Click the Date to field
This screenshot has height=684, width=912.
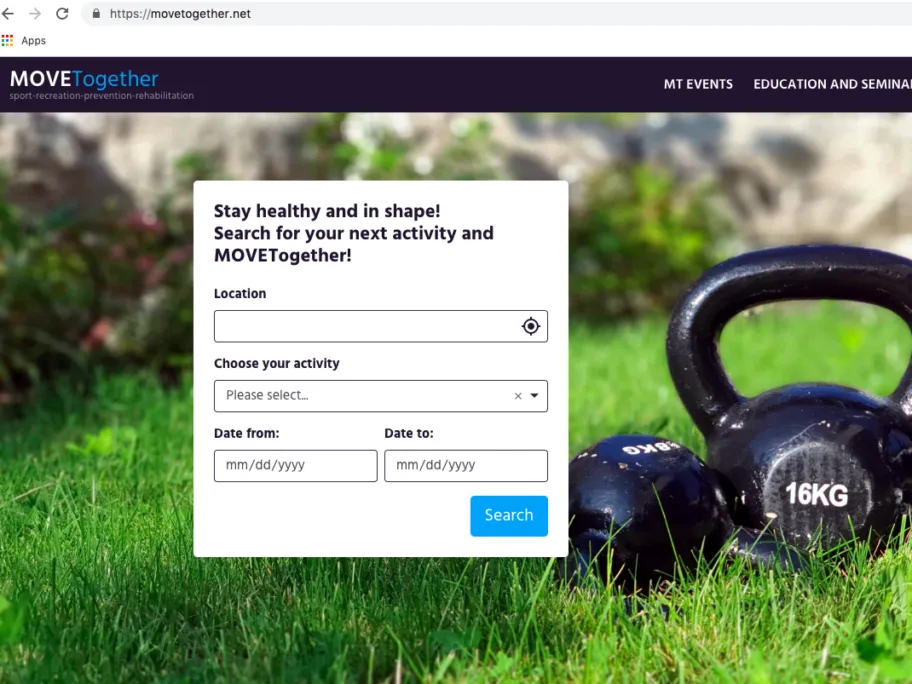[x=466, y=466]
